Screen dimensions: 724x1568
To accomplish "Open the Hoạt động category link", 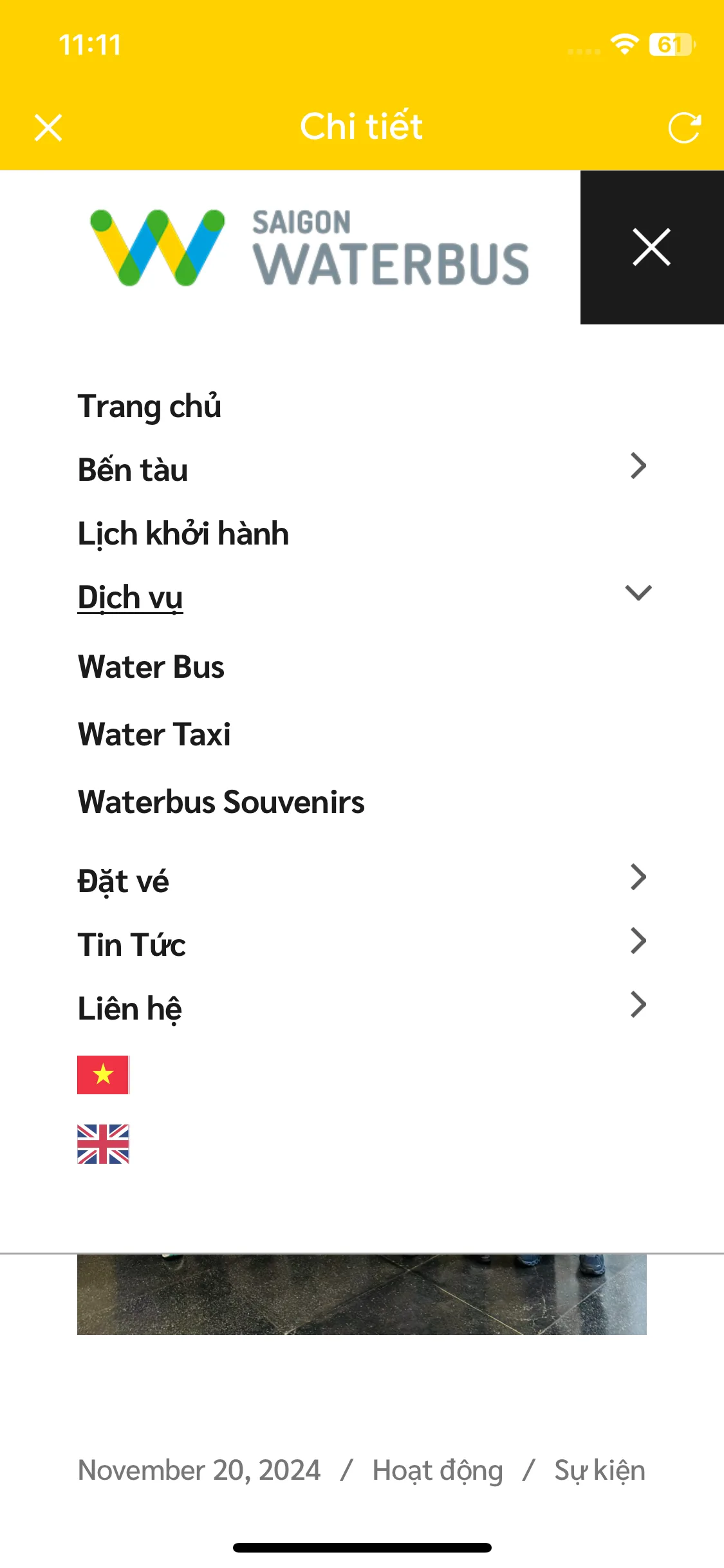I will click(438, 1471).
